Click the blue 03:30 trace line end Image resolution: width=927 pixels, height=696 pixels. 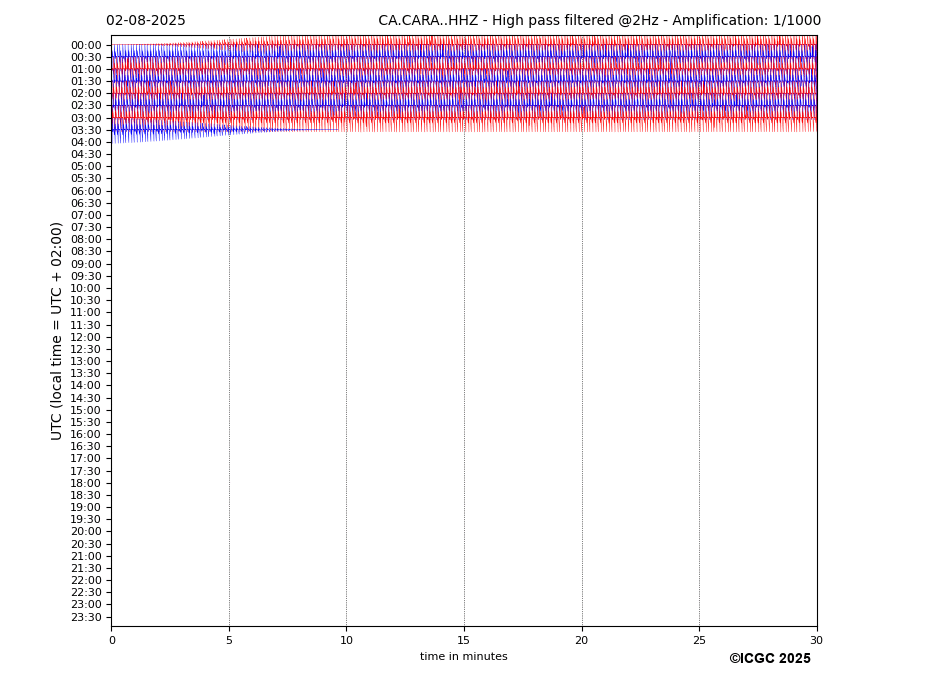point(338,130)
